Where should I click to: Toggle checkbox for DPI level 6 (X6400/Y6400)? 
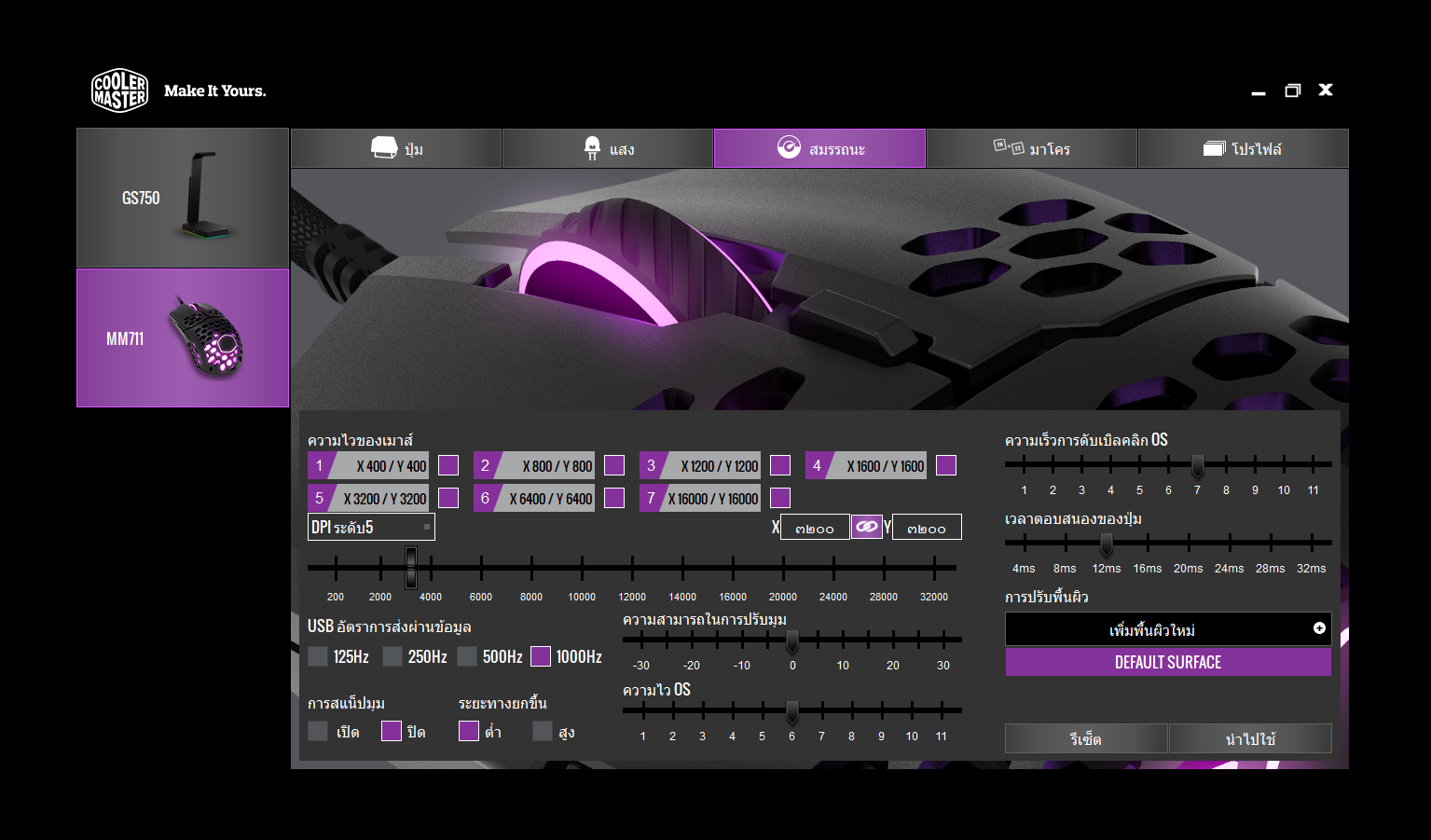tap(614, 498)
